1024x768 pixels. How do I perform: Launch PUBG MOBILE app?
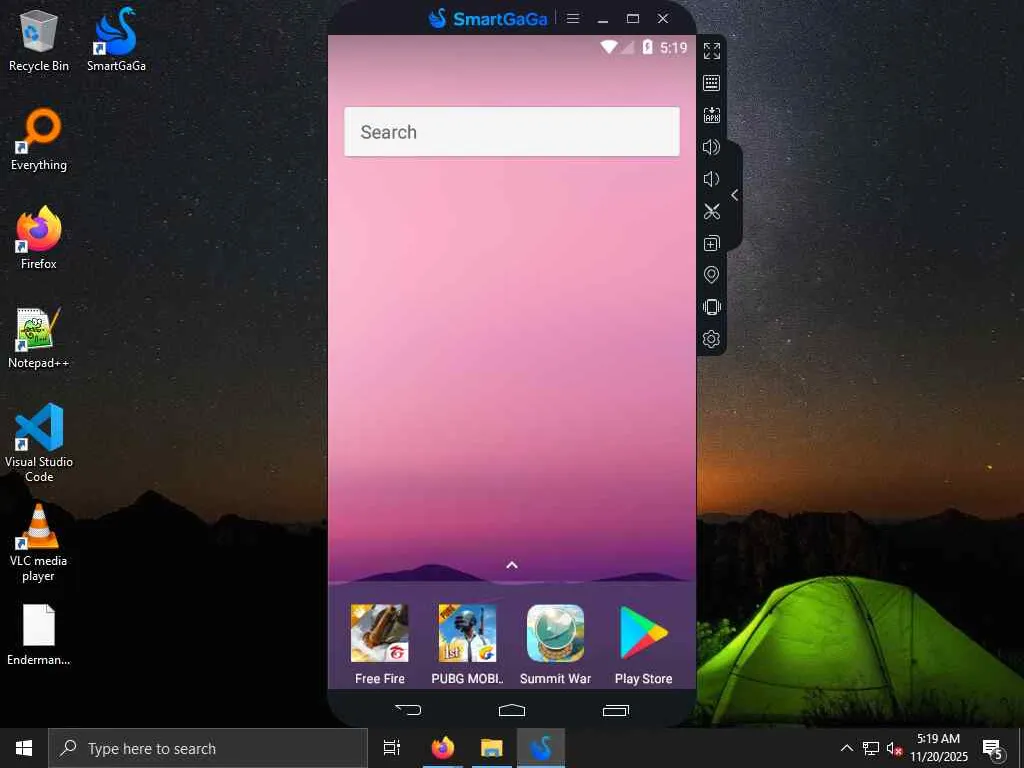point(468,645)
